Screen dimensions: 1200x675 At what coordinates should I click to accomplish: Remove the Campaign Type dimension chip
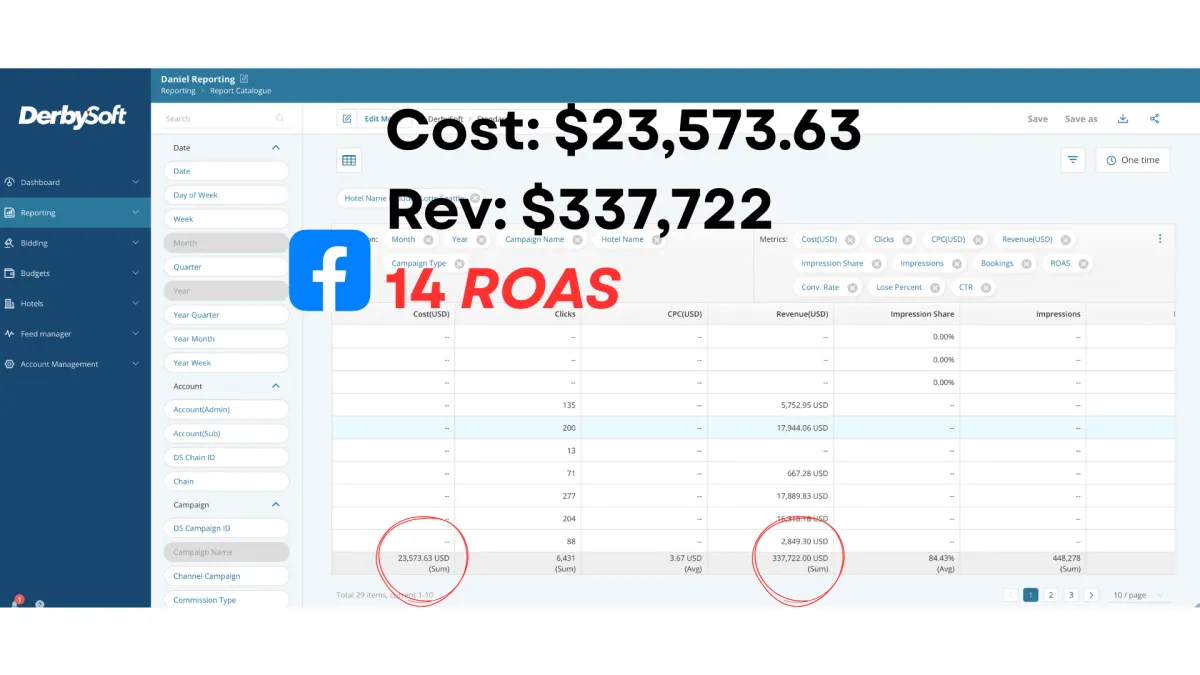click(x=459, y=264)
